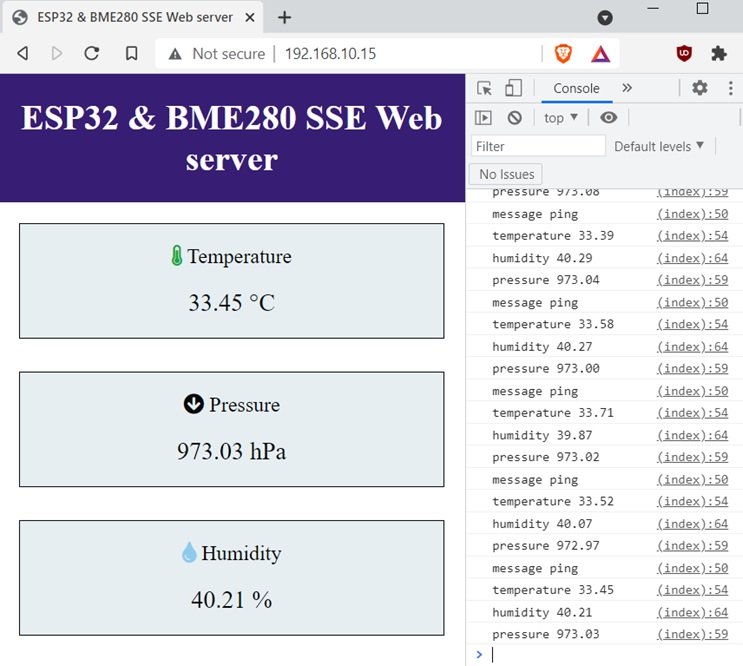Viewport: 743px width, 666px height.
Task: Toggle the device toolbar icon in DevTools
Action: (513, 88)
